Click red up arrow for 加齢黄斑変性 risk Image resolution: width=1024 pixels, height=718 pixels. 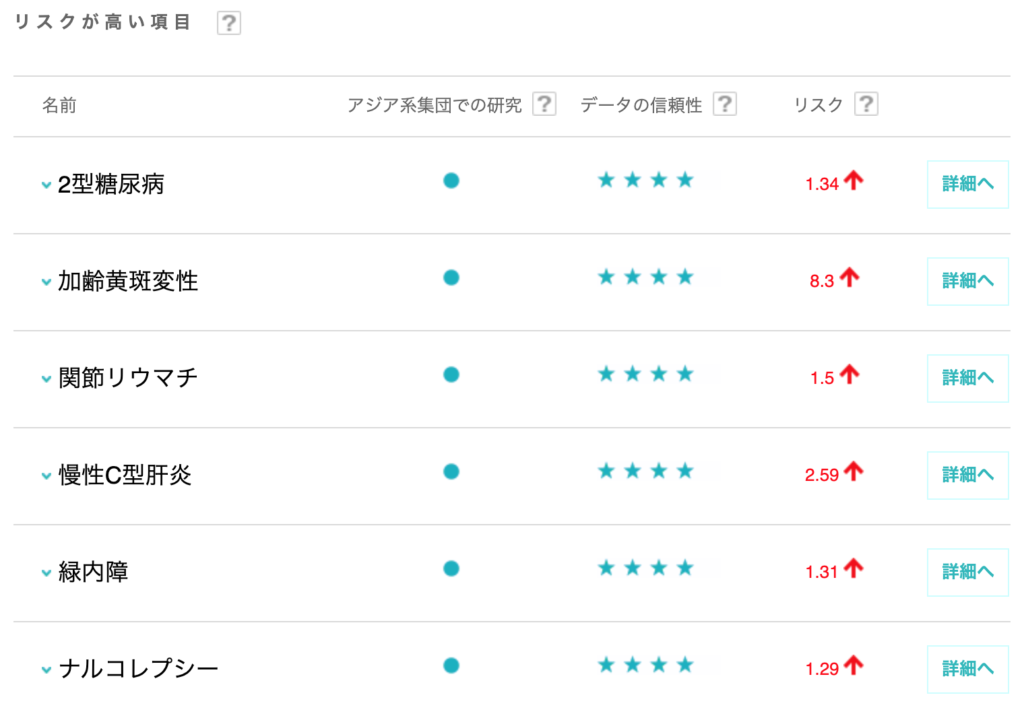tap(850, 278)
